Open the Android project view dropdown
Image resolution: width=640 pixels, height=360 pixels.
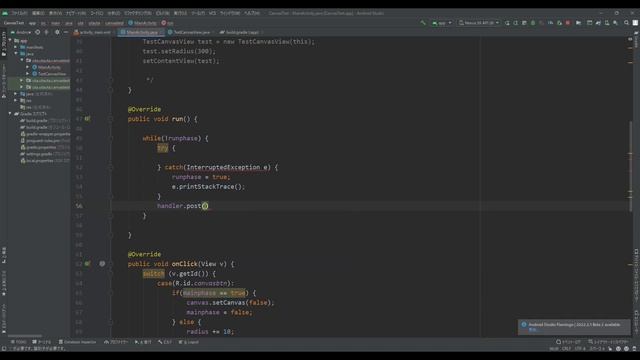(20, 32)
